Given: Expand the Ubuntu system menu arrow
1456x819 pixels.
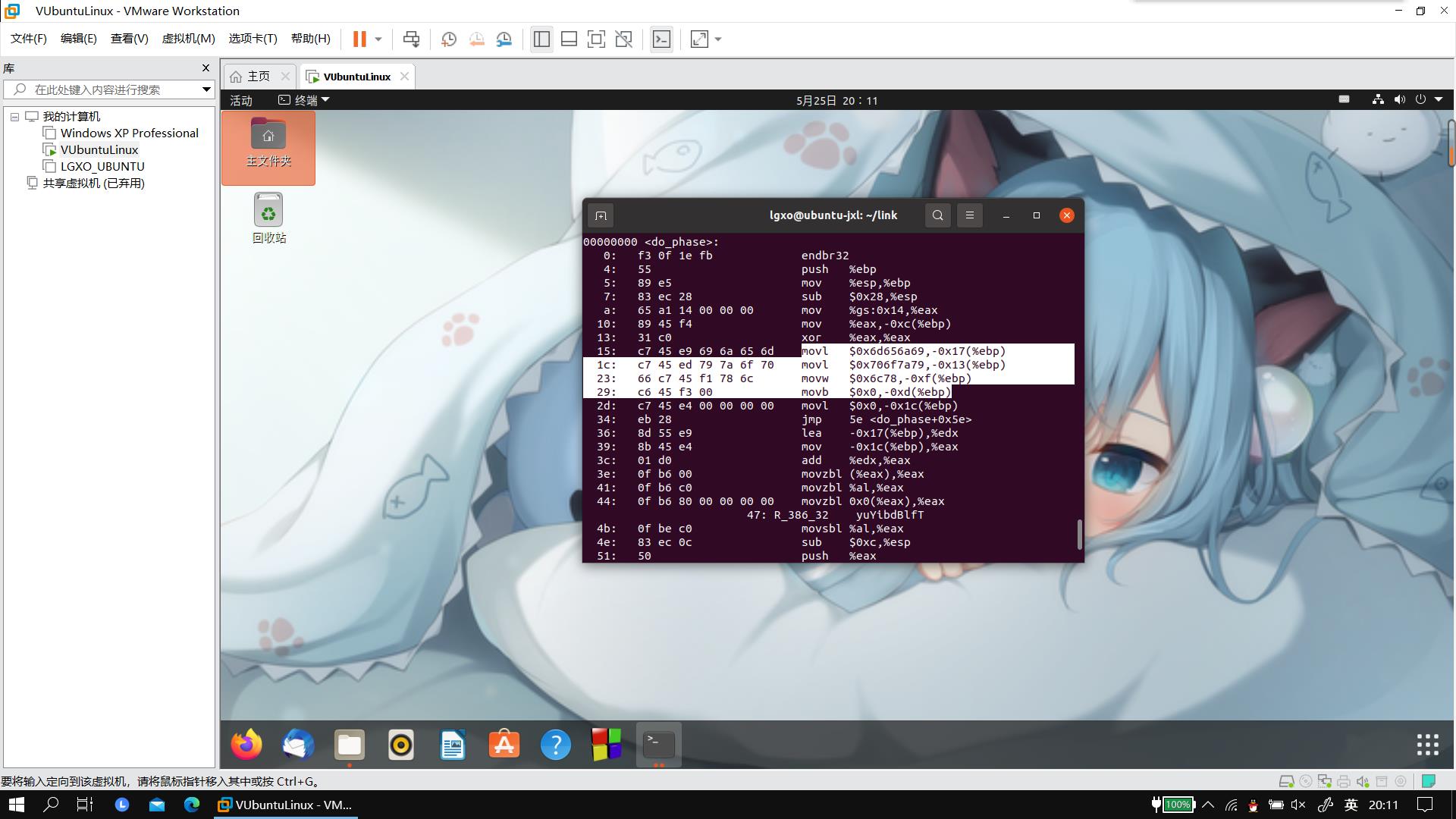Looking at the screenshot, I should coord(1439,99).
